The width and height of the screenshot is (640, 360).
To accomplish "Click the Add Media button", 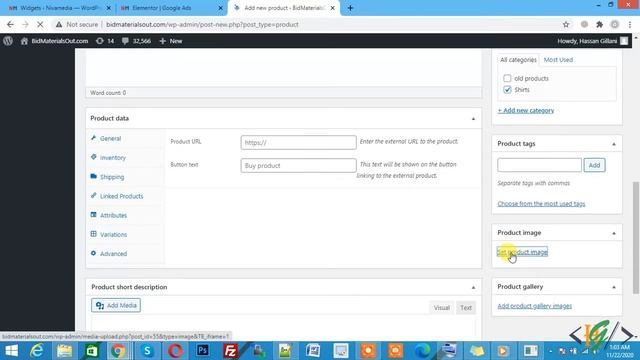I will [x=116, y=305].
